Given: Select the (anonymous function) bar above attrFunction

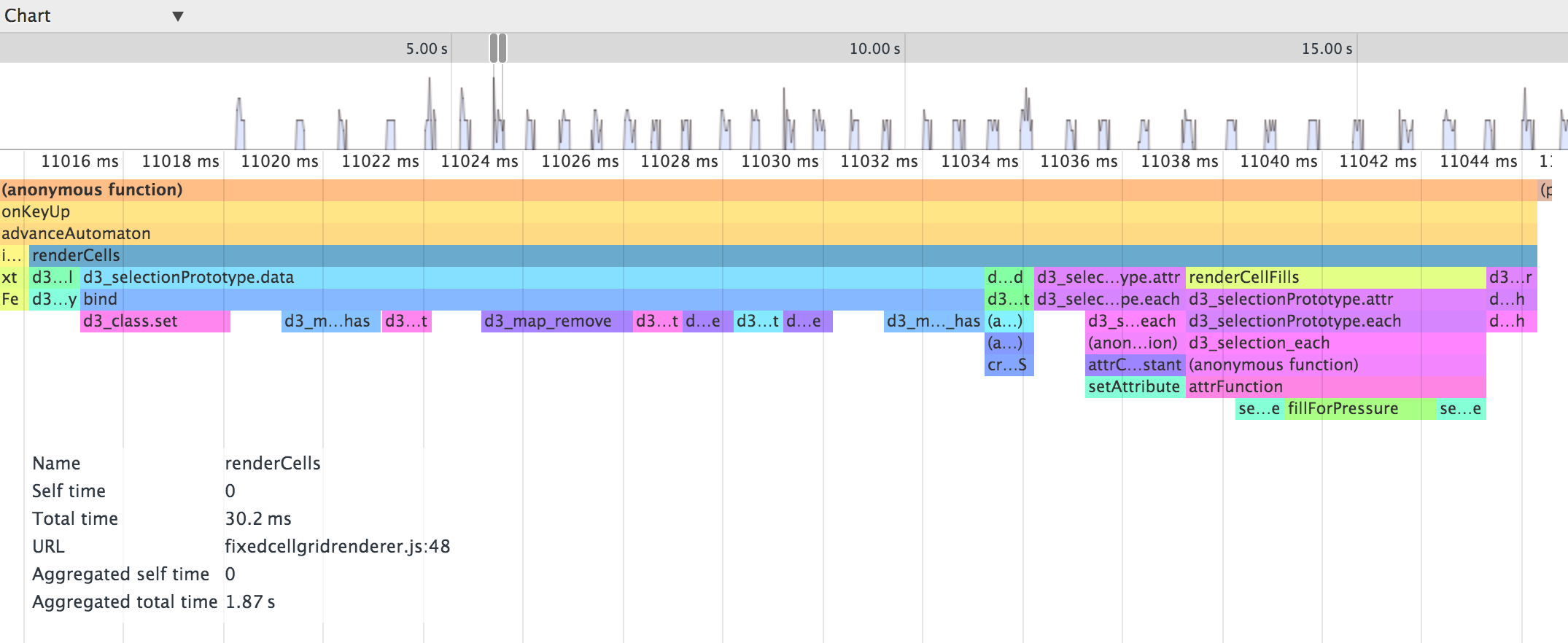Looking at the screenshot, I should pos(1336,365).
